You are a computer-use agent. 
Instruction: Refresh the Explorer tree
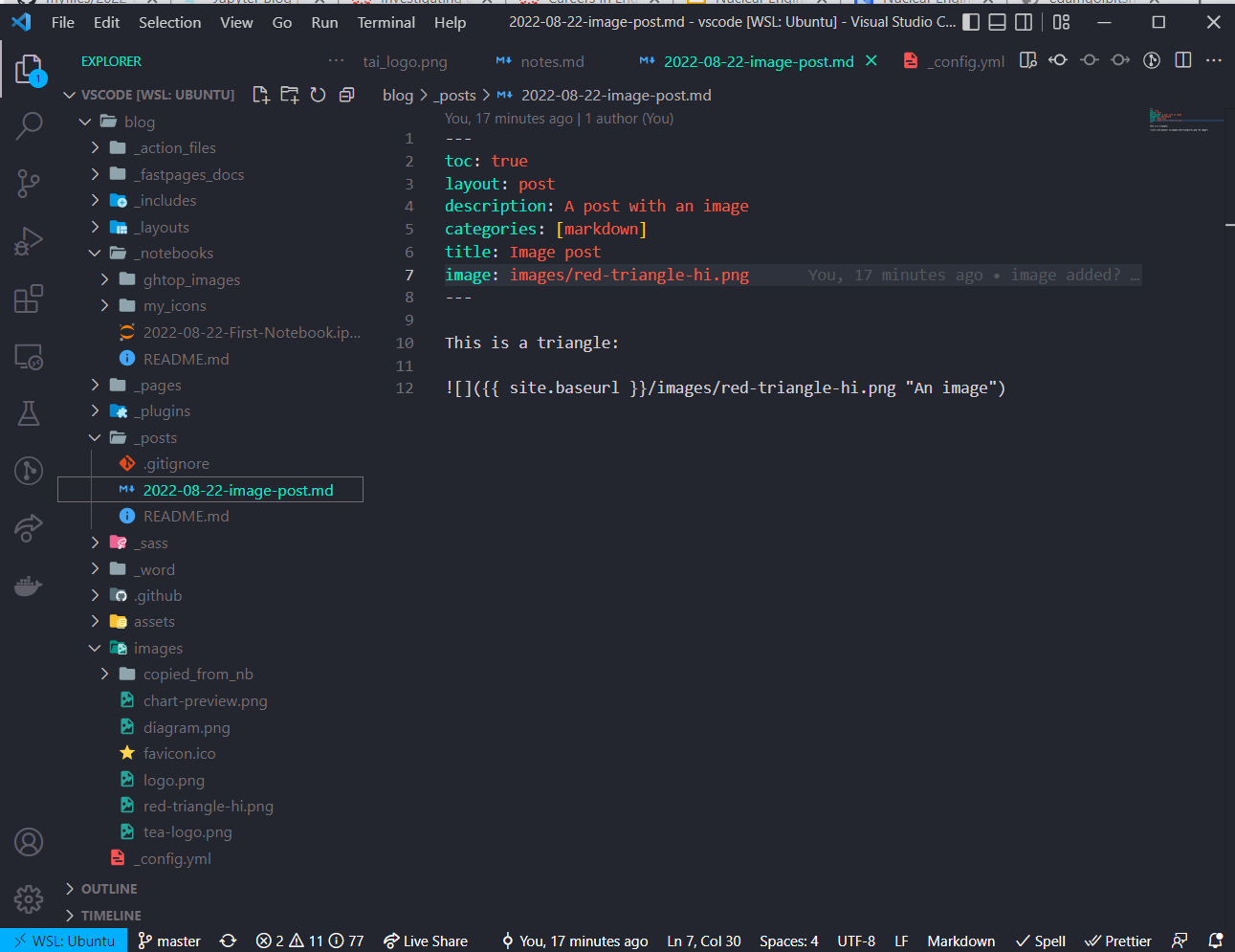318,95
